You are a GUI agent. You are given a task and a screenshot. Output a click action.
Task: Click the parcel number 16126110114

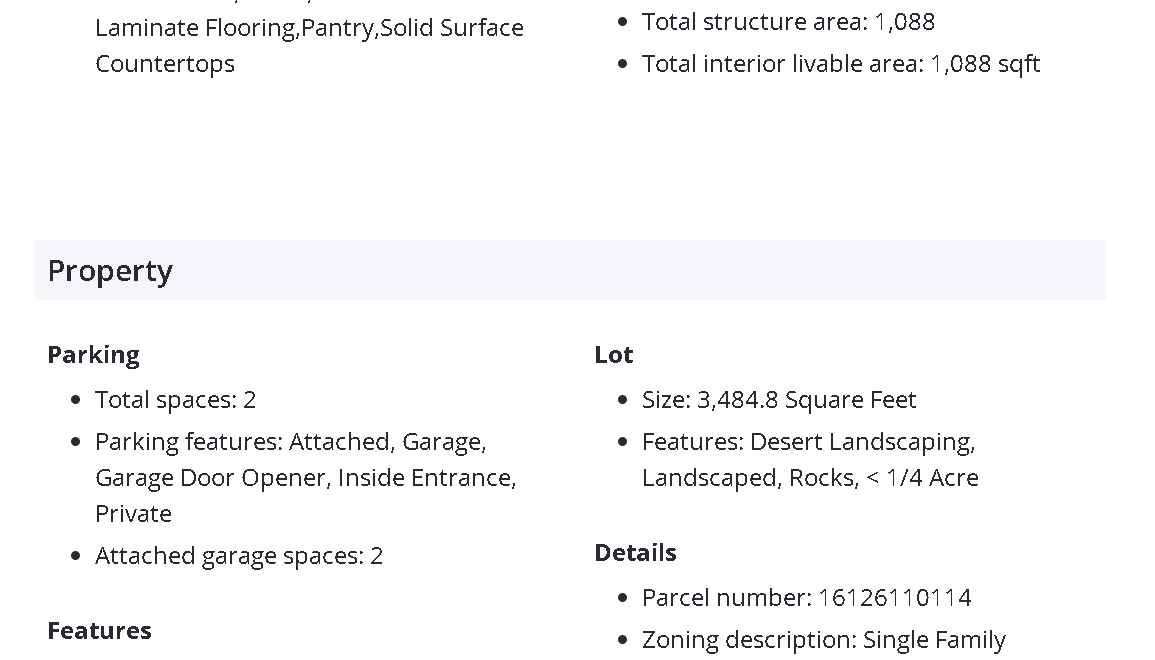point(894,598)
